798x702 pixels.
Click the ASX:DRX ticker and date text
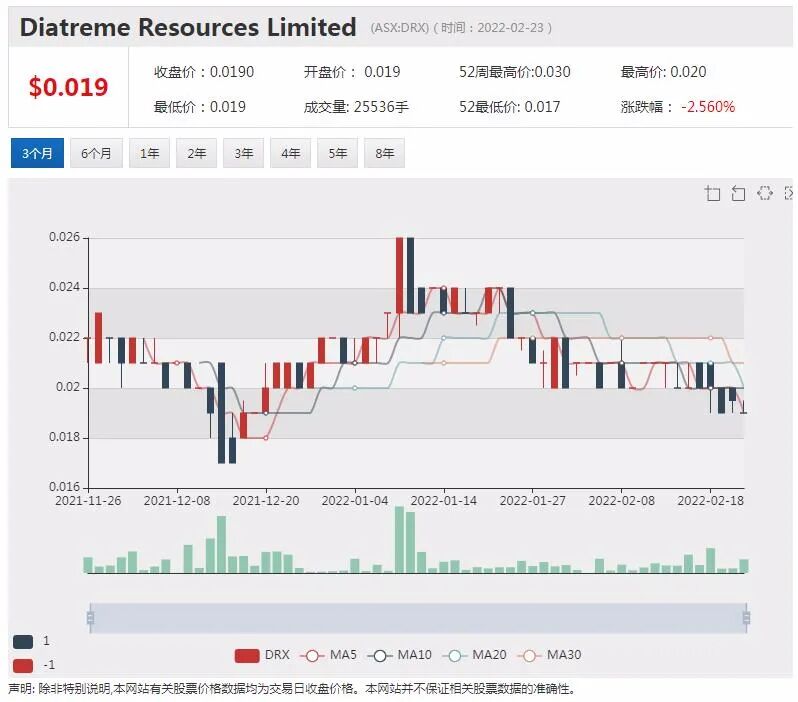click(461, 27)
